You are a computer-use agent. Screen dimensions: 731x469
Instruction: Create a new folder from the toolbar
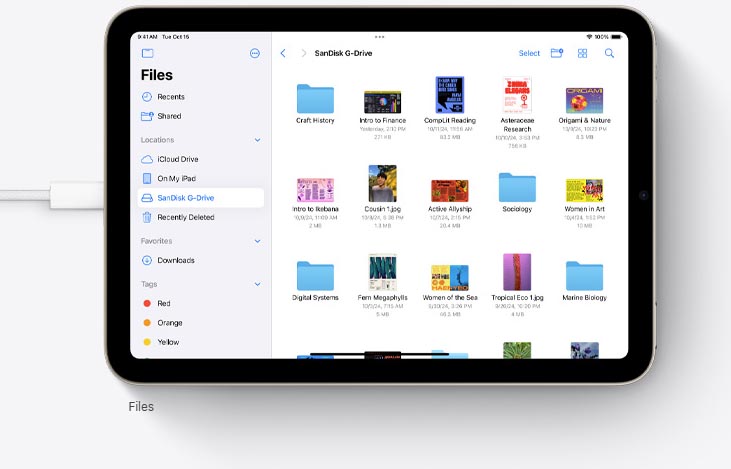[x=557, y=53]
